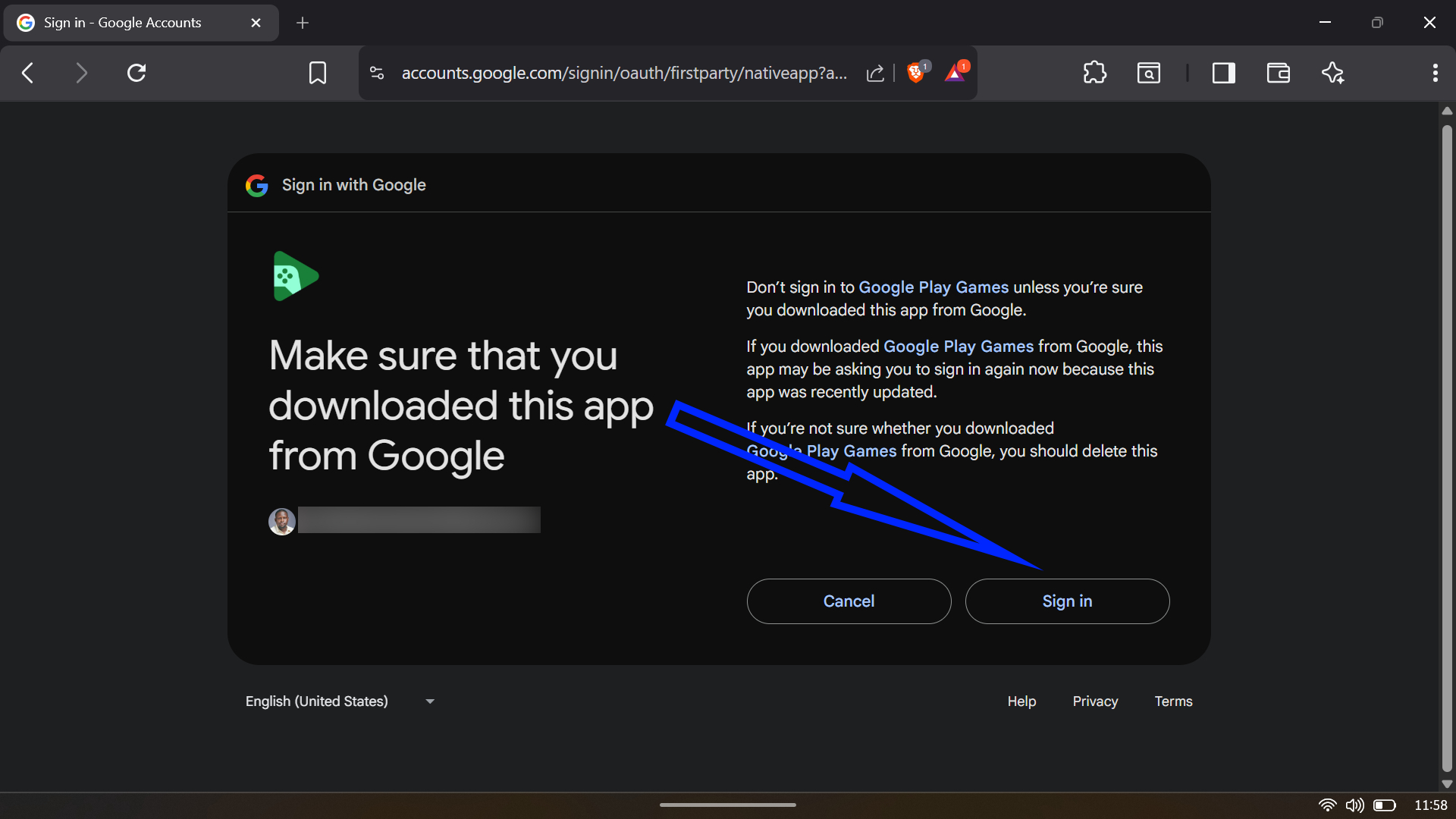This screenshot has height=819, width=1456.
Task: Toggle the sidebar panel icon
Action: click(1223, 73)
